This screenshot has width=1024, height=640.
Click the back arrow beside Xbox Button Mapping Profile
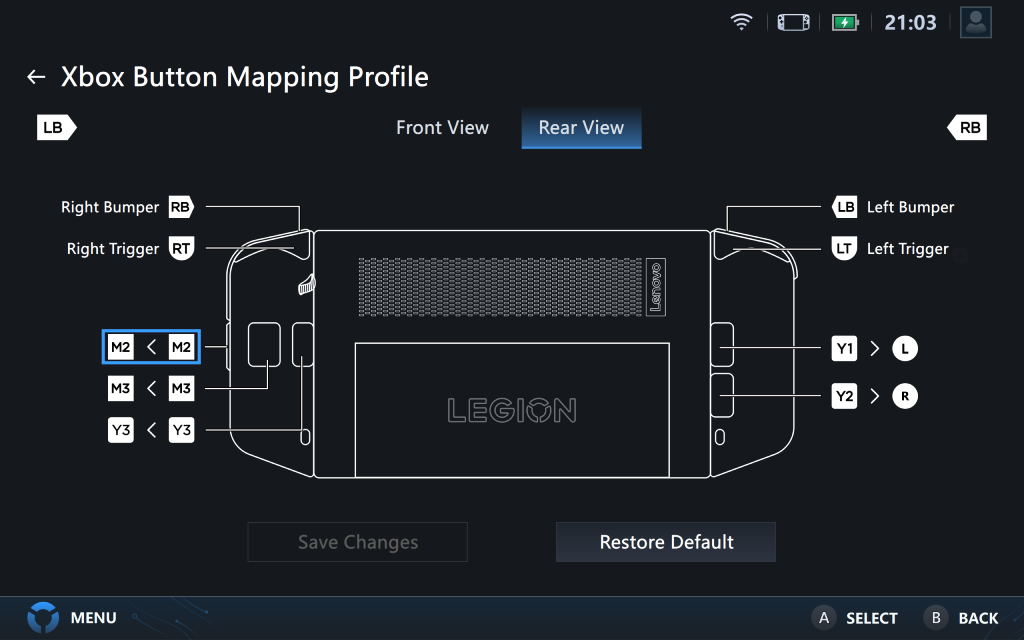point(36,77)
